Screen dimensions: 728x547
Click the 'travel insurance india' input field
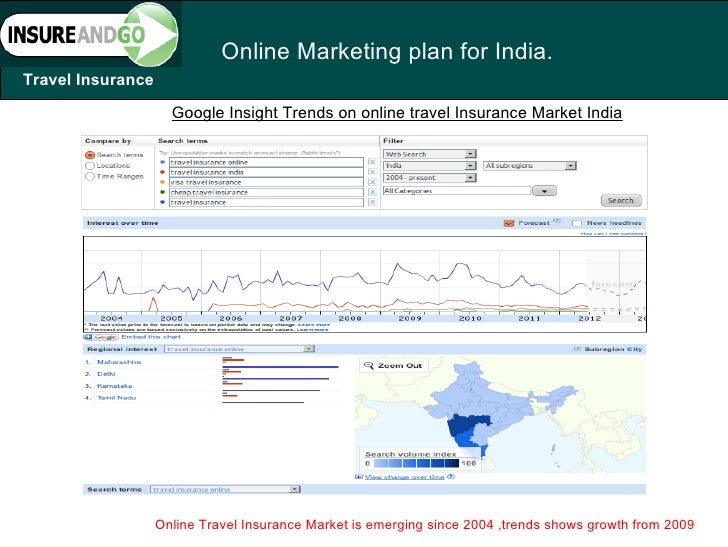[266, 172]
